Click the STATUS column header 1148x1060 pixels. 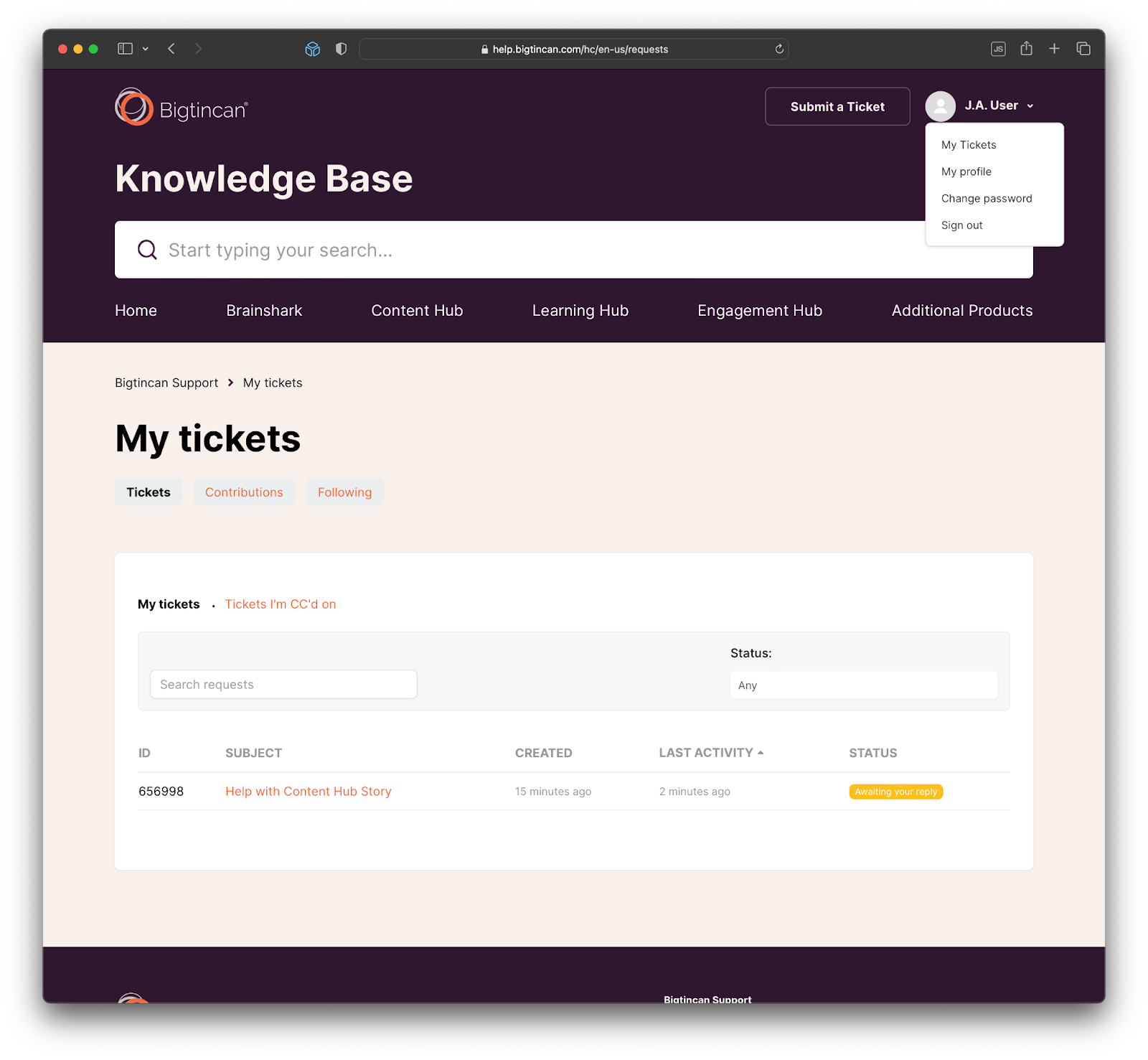(872, 753)
